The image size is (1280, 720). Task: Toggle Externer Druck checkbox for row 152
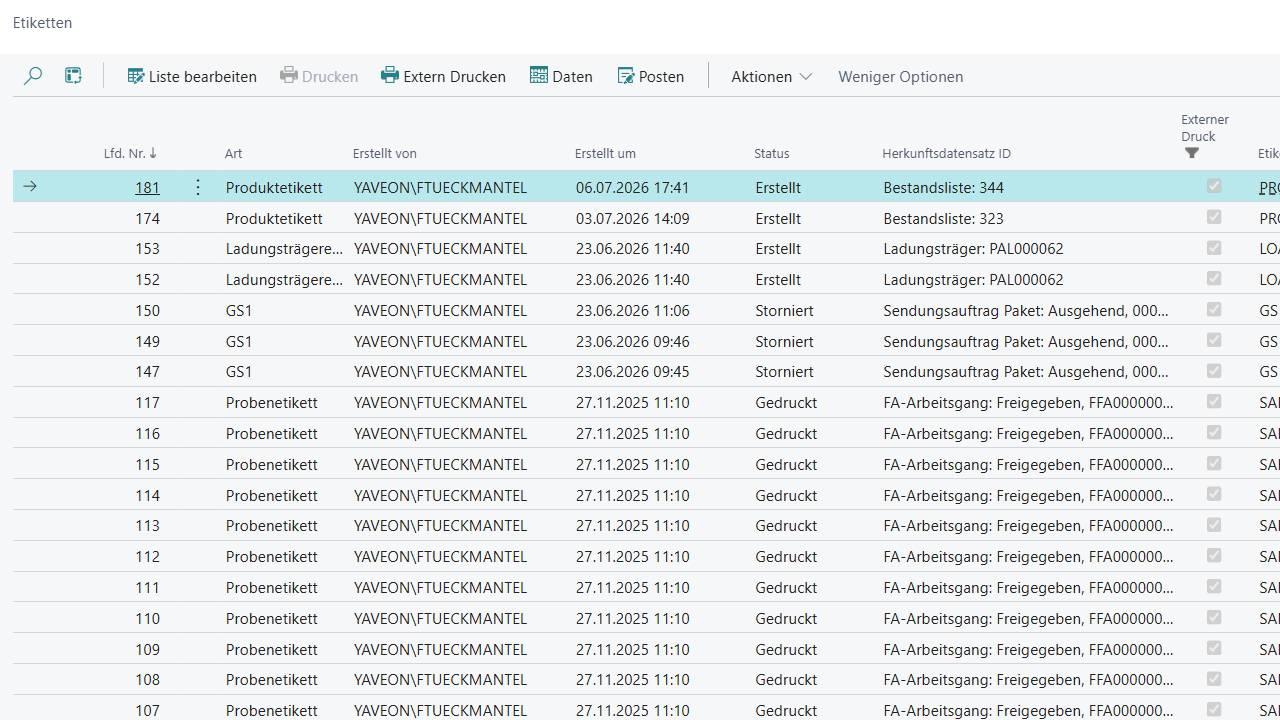(1214, 279)
